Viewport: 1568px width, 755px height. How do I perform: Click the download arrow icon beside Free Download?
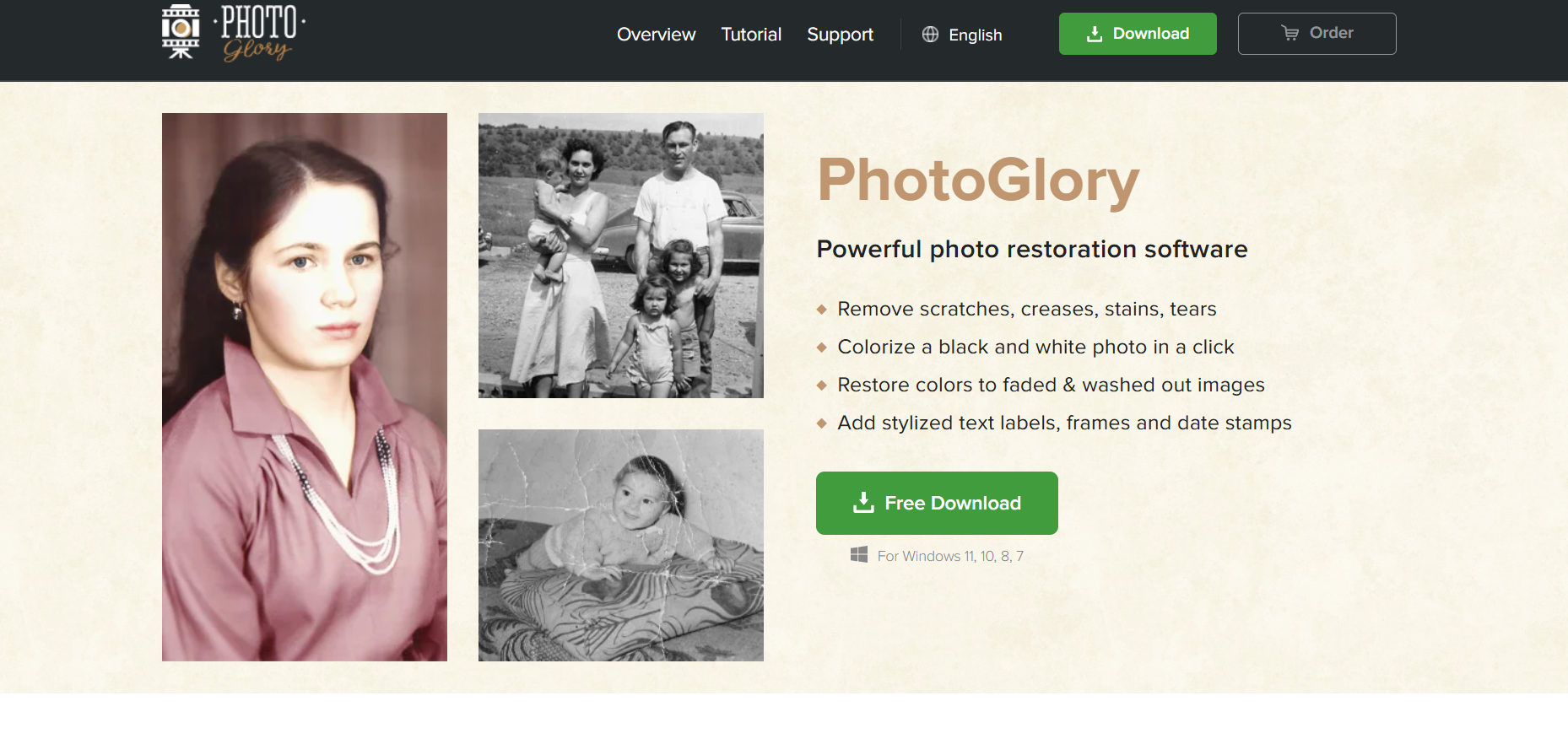863,503
